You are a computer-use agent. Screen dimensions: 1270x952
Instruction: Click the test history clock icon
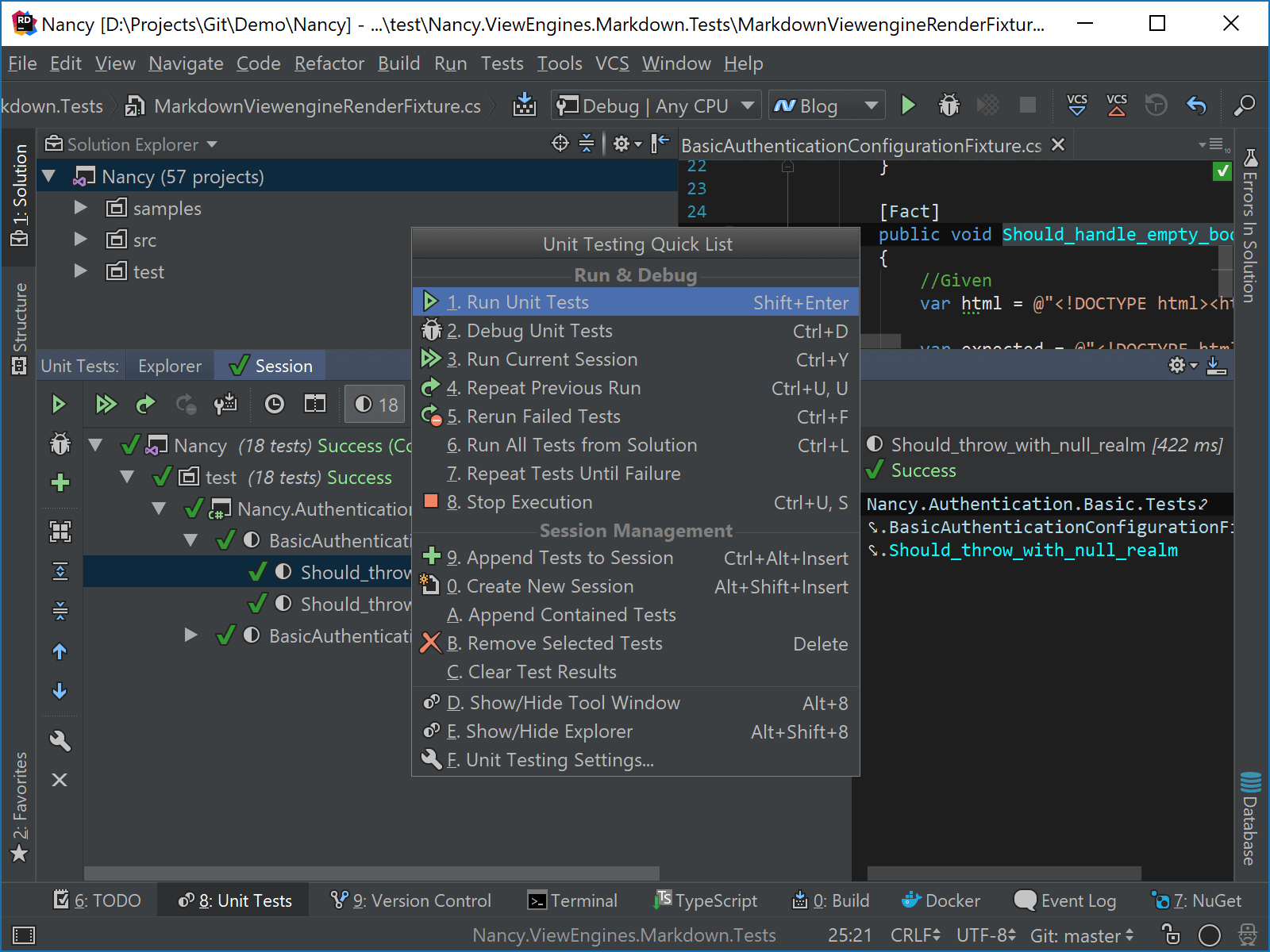coord(274,405)
